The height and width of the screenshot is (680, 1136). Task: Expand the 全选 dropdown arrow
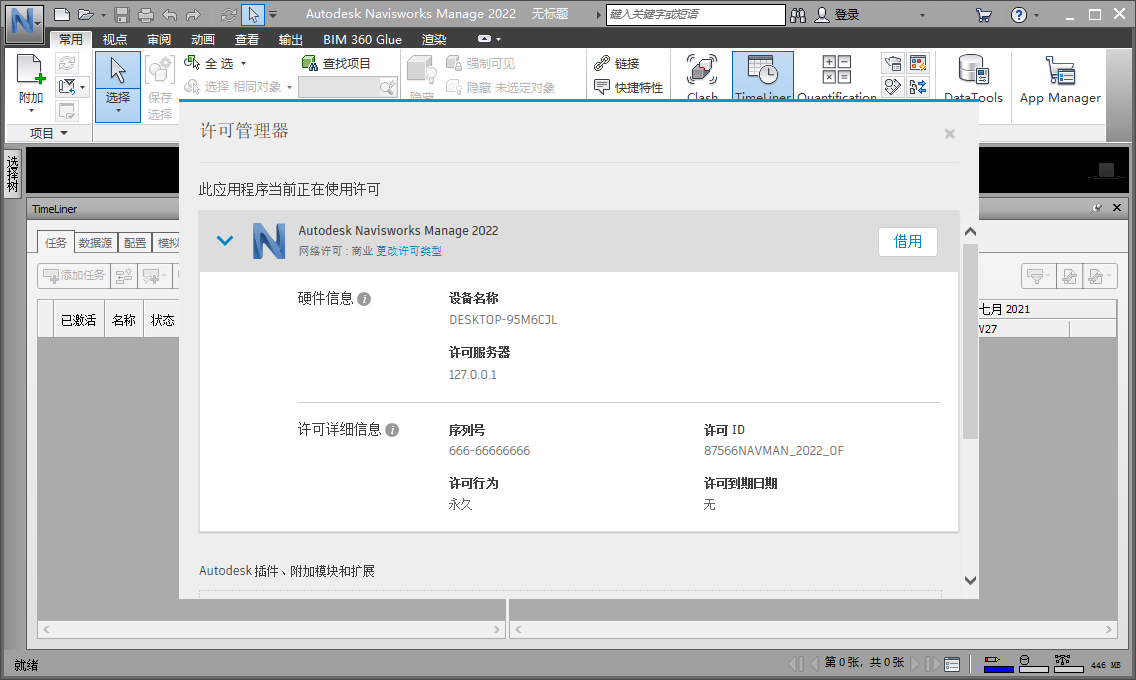pyautogui.click(x=243, y=64)
